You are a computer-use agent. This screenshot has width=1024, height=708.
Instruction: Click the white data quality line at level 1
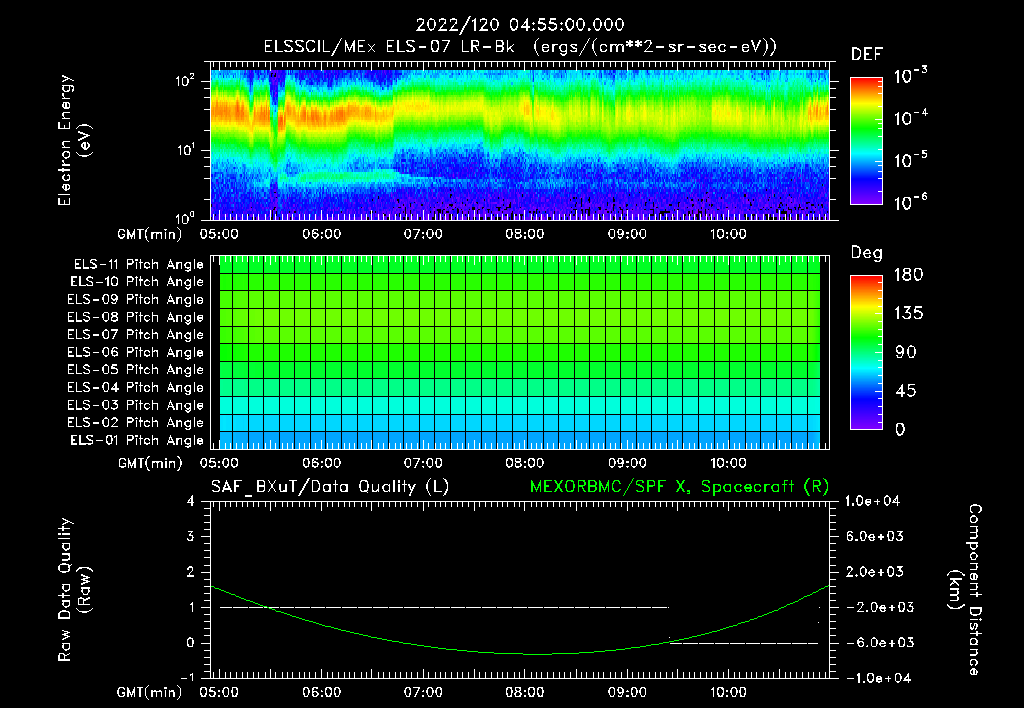pyautogui.click(x=444, y=607)
